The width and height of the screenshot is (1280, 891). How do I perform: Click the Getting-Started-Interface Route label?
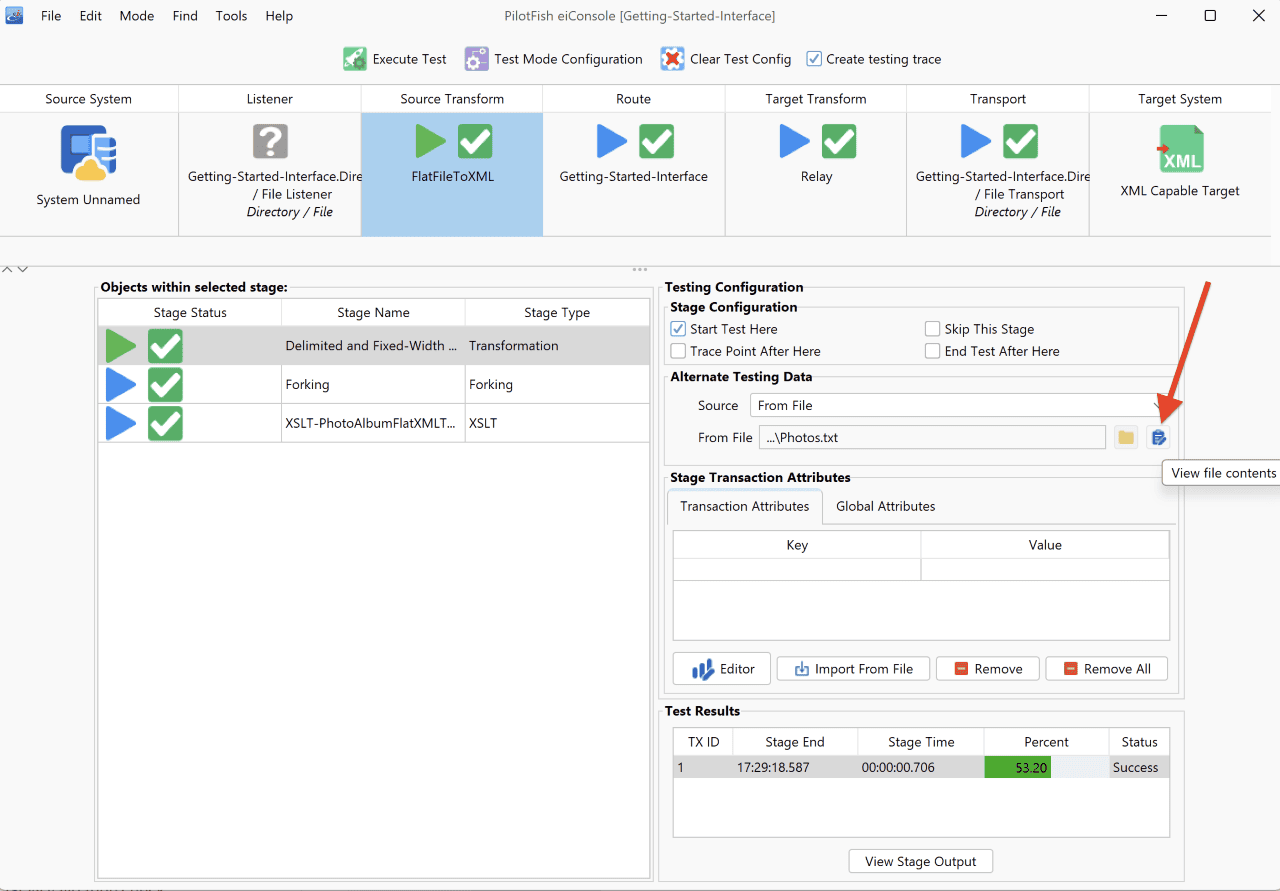[x=633, y=177]
